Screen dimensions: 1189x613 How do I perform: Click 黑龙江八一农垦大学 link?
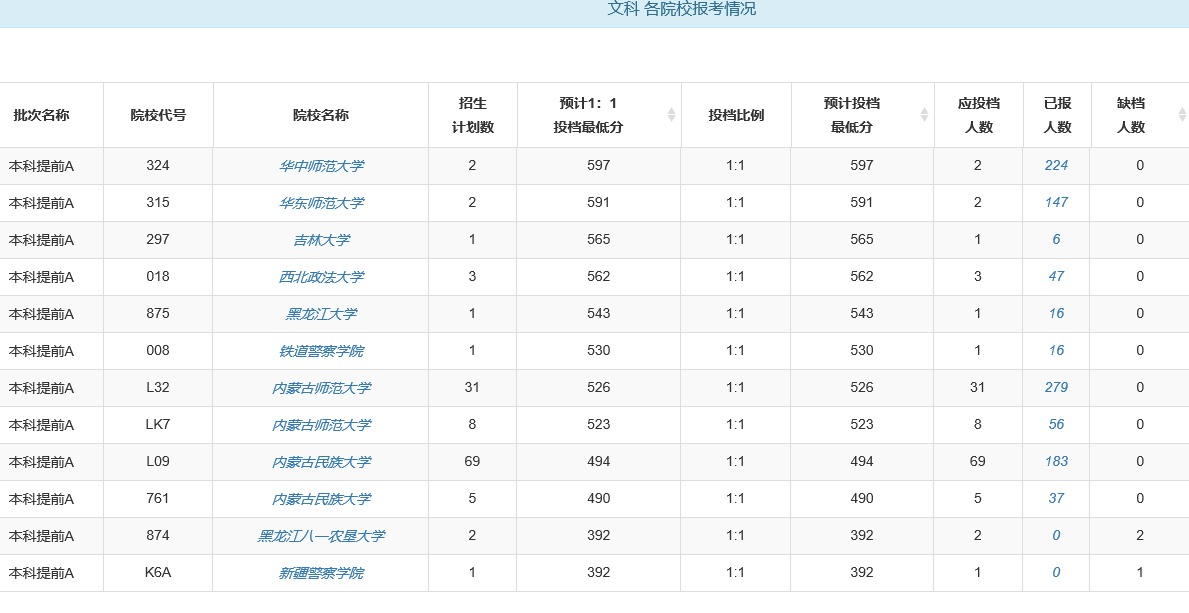click(320, 536)
